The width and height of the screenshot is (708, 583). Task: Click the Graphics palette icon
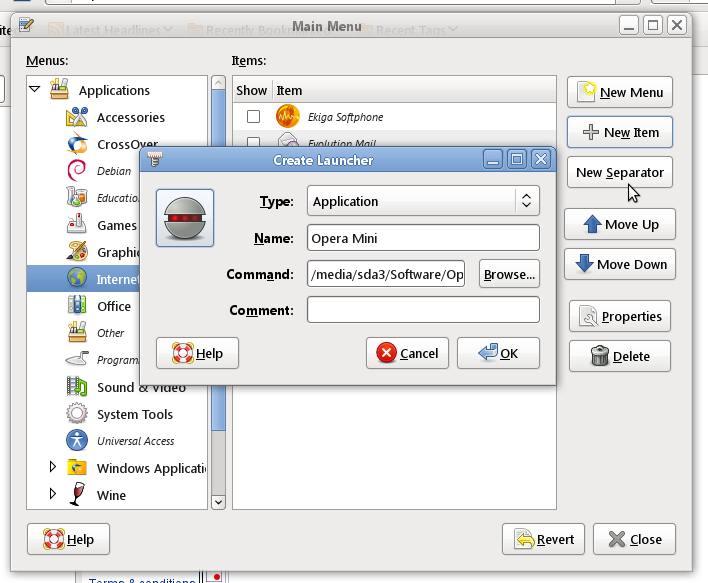point(77,252)
